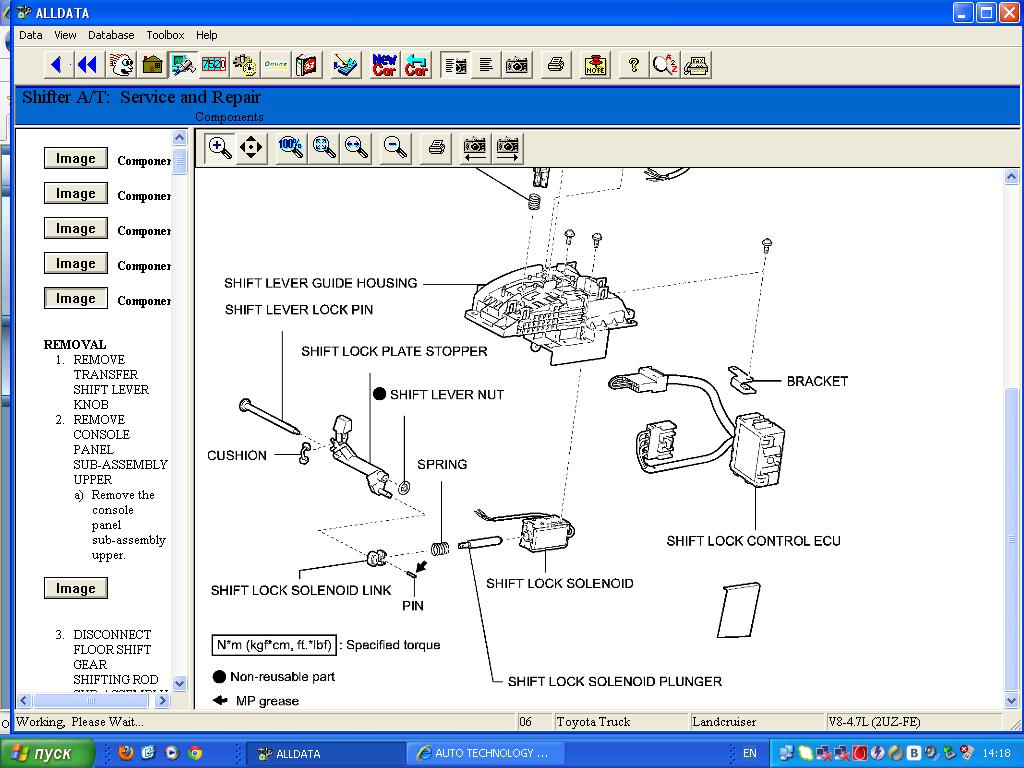Toggle the text-with-image view icon

[455, 65]
